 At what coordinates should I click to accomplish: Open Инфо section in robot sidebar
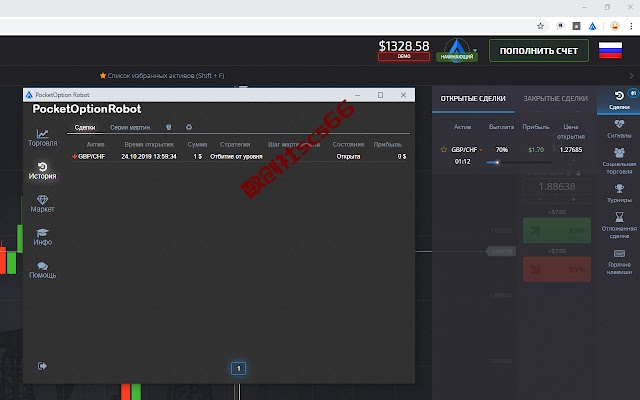pyautogui.click(x=42, y=237)
